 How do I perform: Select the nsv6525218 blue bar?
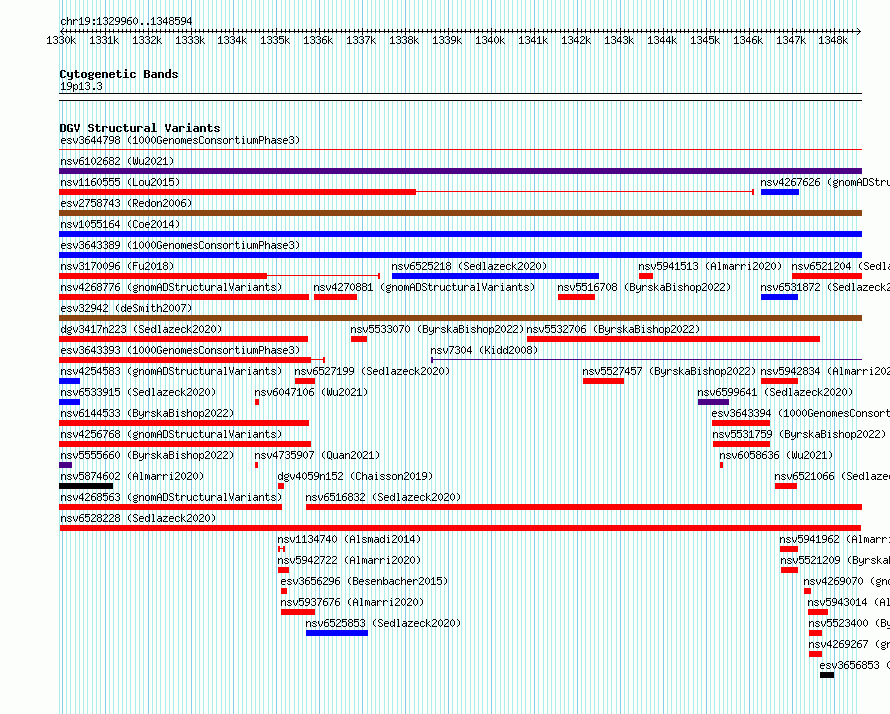[496, 276]
